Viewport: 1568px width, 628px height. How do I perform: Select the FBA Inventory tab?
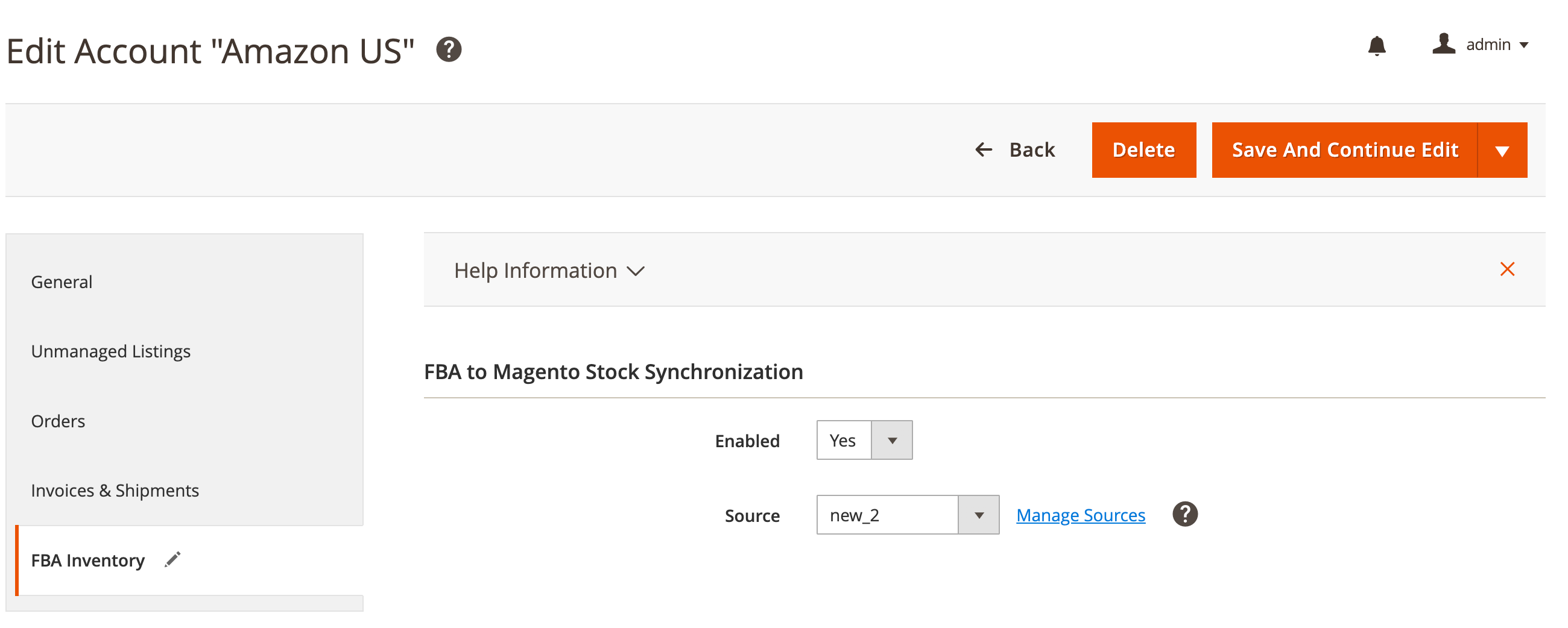point(88,560)
